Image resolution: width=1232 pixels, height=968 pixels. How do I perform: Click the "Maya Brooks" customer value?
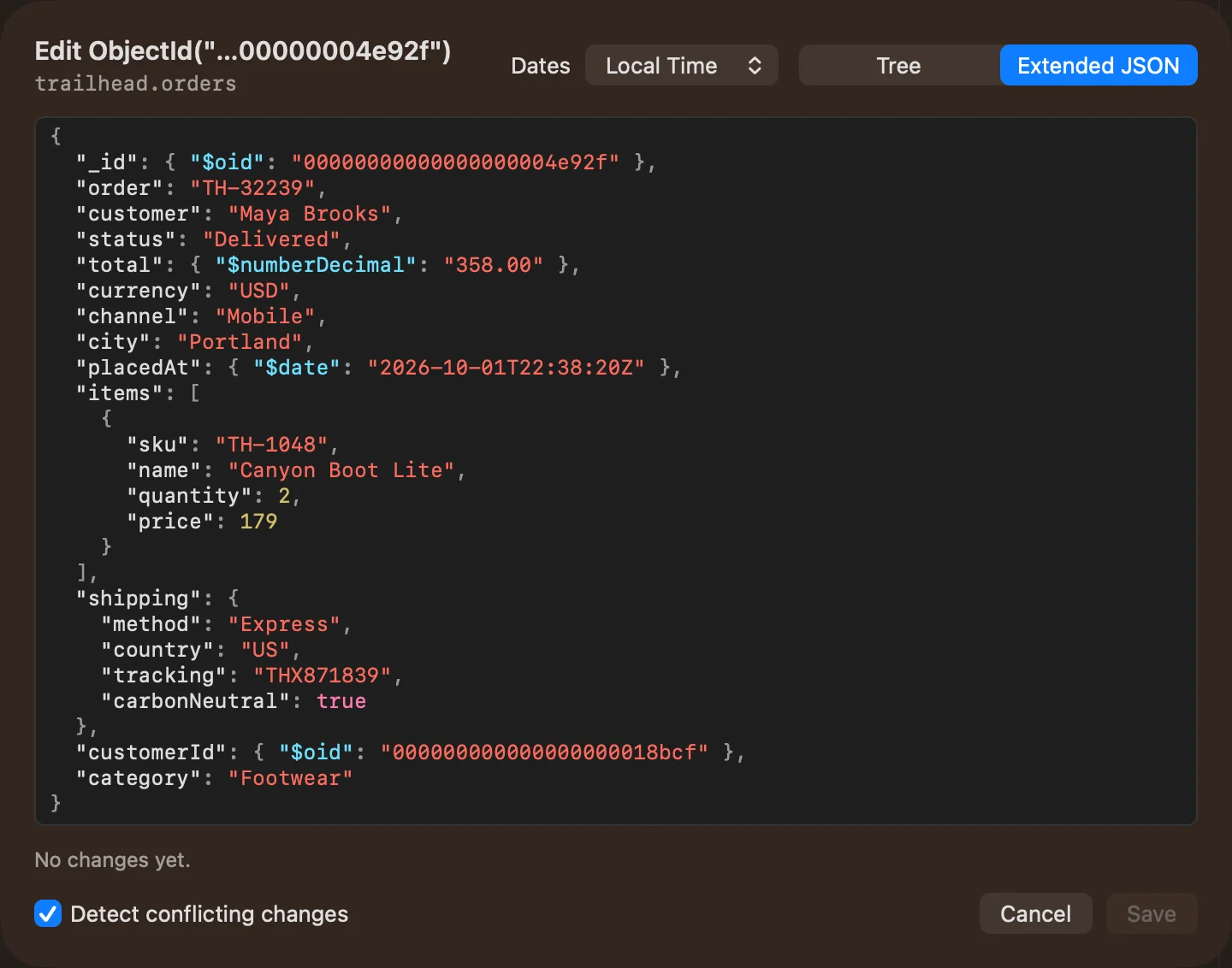click(310, 214)
